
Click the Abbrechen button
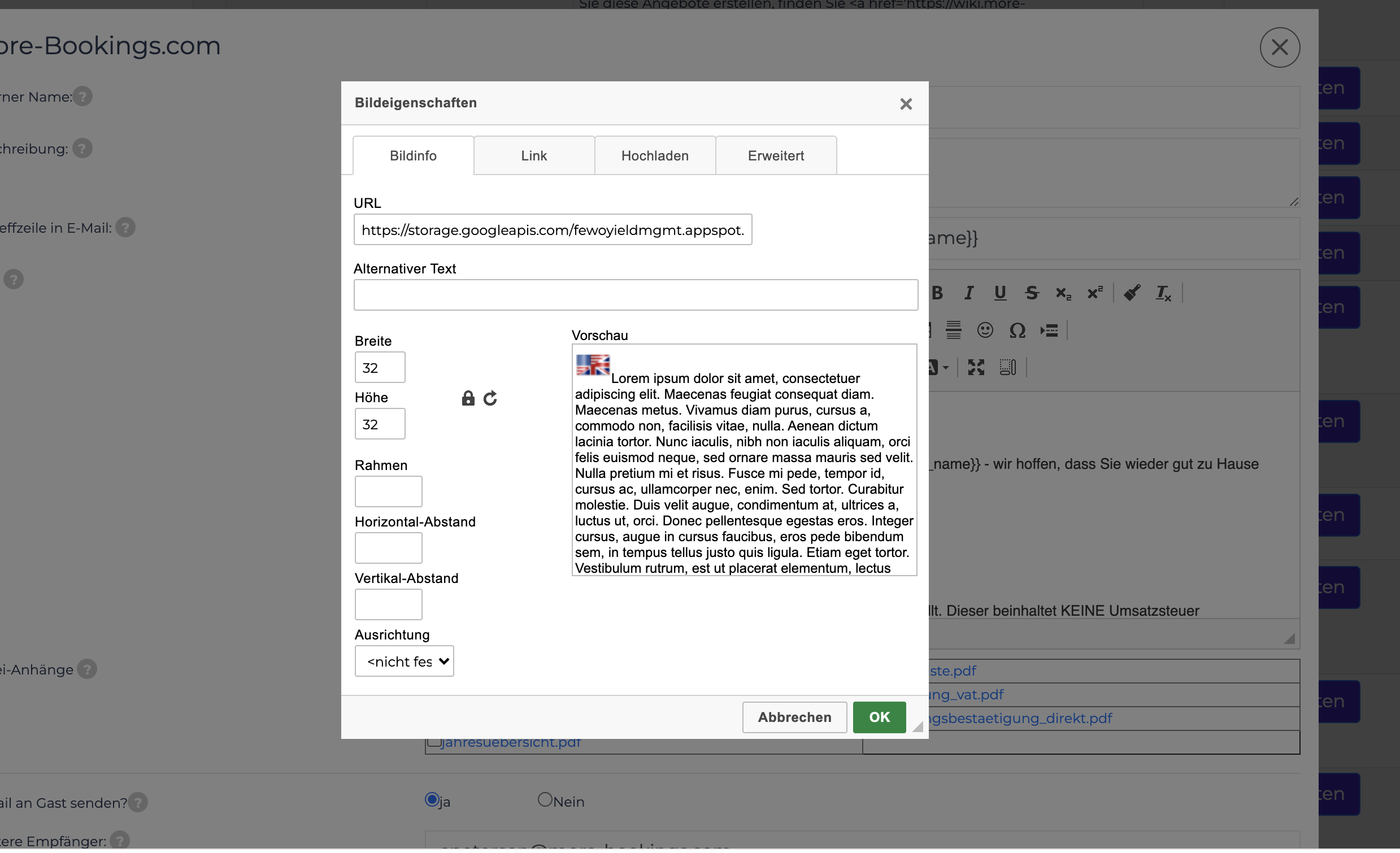pos(794,717)
